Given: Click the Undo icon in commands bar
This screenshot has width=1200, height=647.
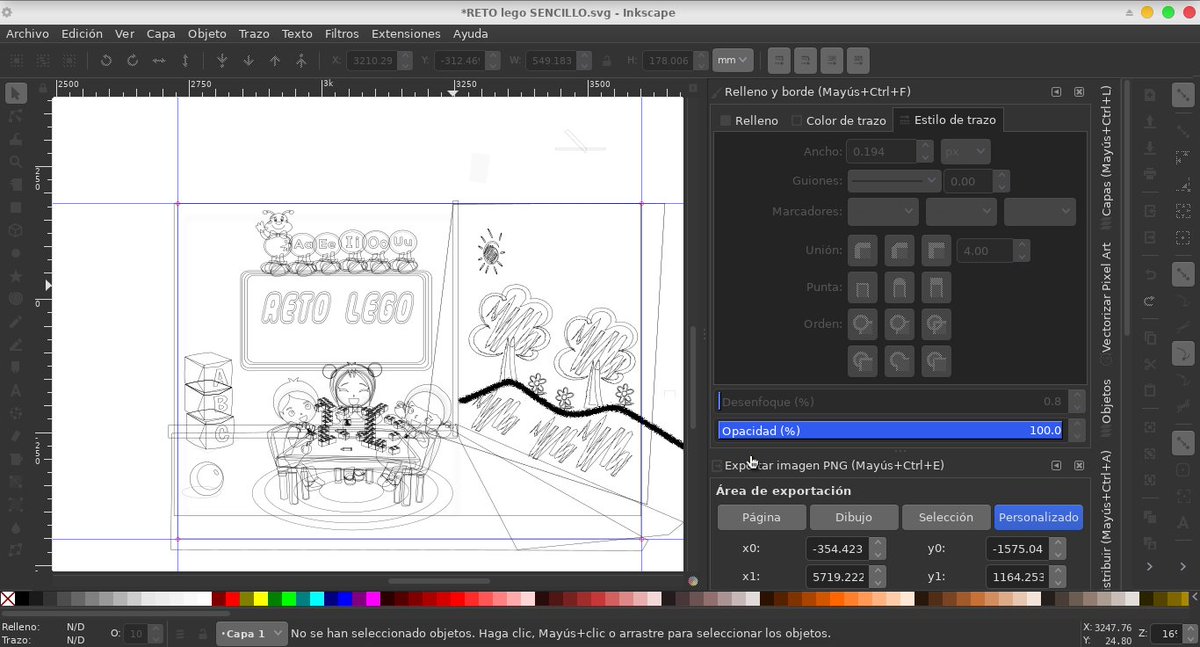Looking at the screenshot, I should 1150,274.
